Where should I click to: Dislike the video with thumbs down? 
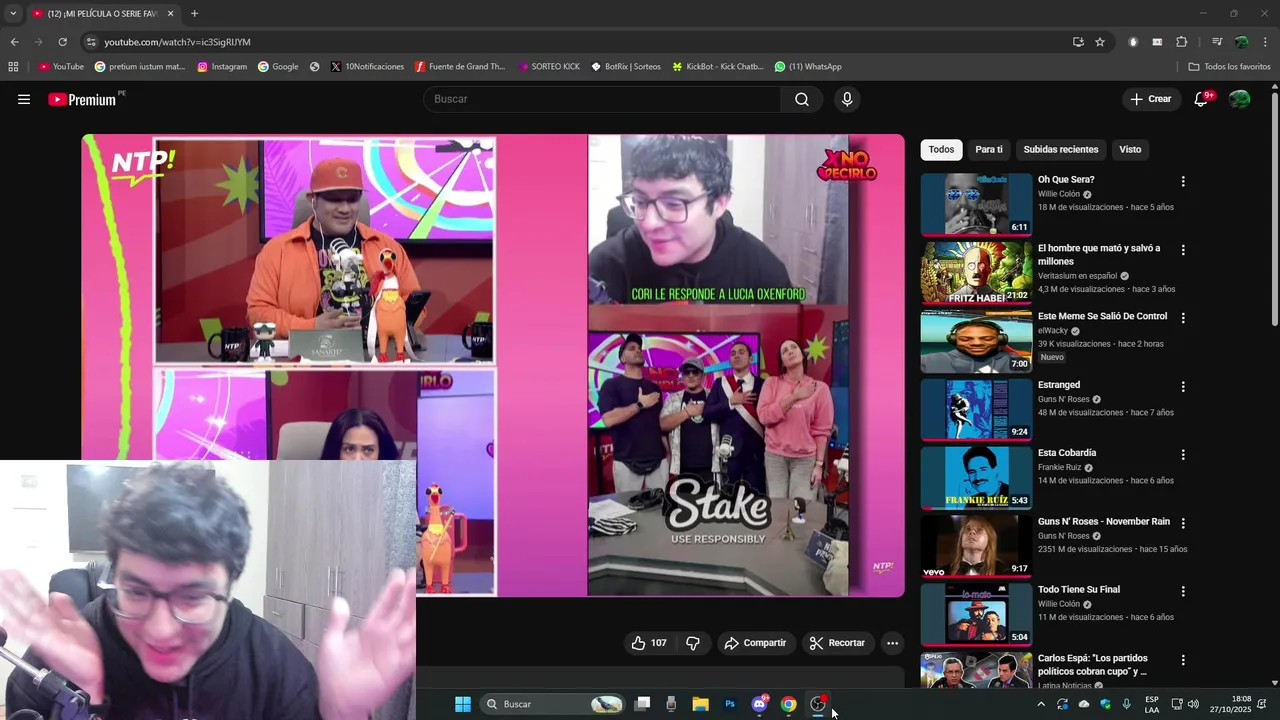pos(692,643)
